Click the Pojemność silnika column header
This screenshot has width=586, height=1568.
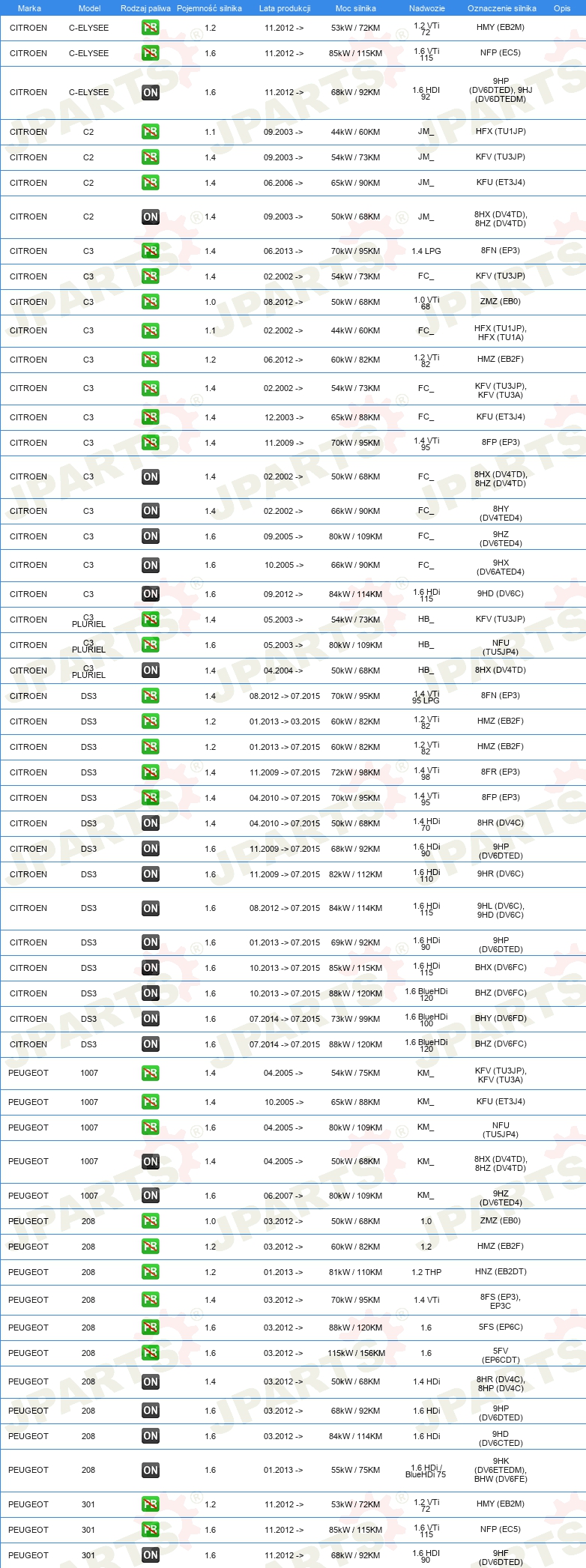(x=209, y=8)
